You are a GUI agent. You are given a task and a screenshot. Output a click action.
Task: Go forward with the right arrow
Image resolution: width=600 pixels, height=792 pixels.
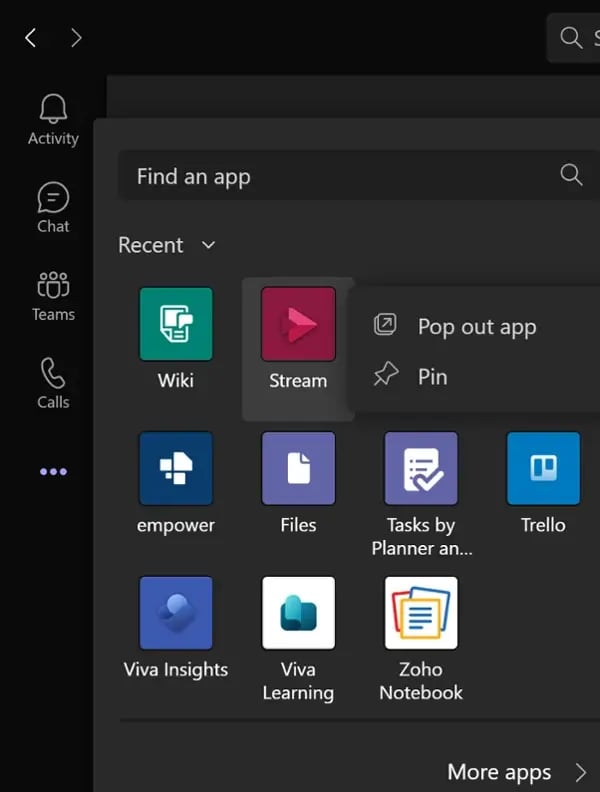tap(76, 38)
